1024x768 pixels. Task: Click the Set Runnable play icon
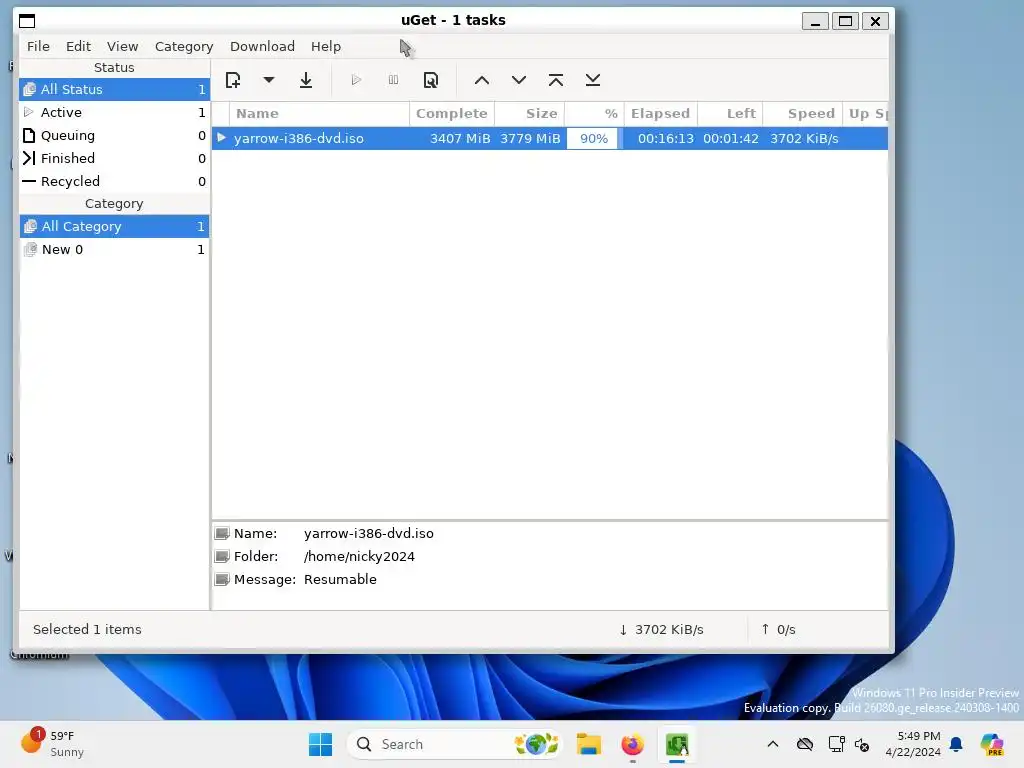point(356,80)
